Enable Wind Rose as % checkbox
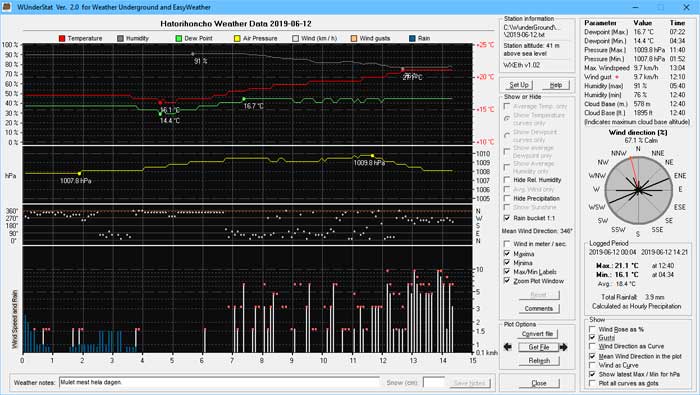This screenshot has height=395, width=700. [592, 329]
